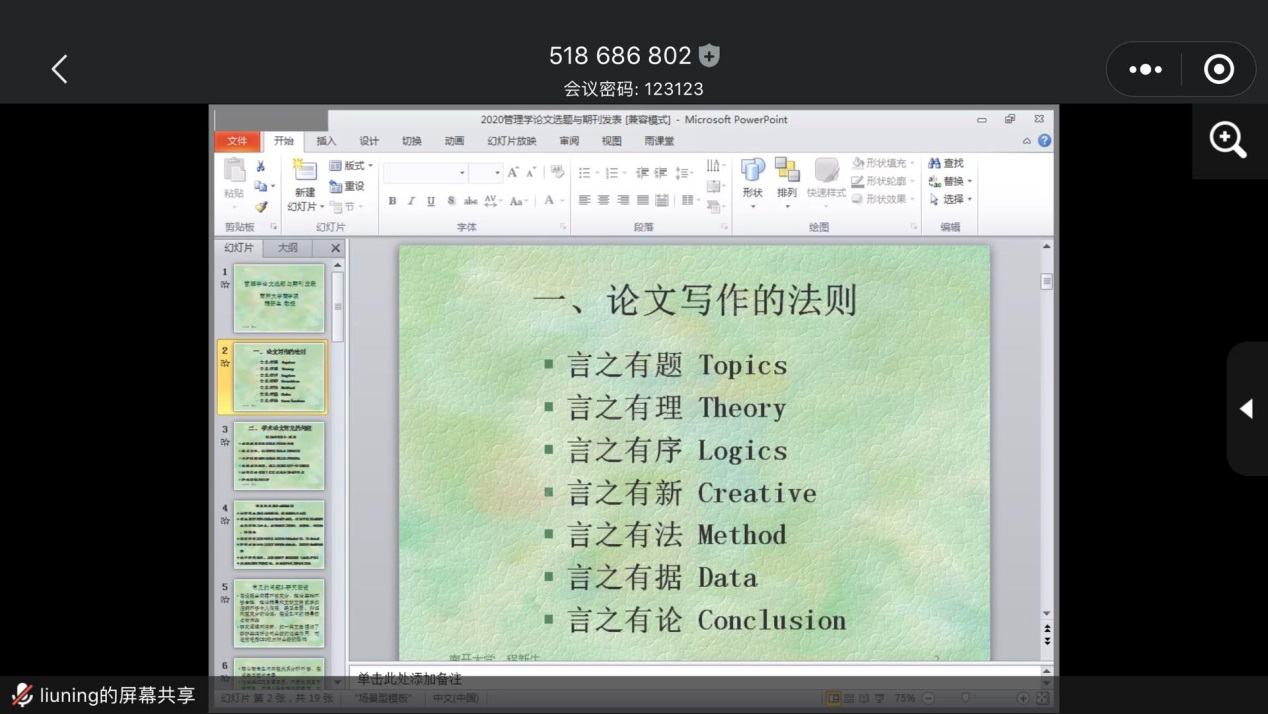This screenshot has height=714, width=1268.
Task: Open the line spacing dropdown
Action: click(x=684, y=173)
